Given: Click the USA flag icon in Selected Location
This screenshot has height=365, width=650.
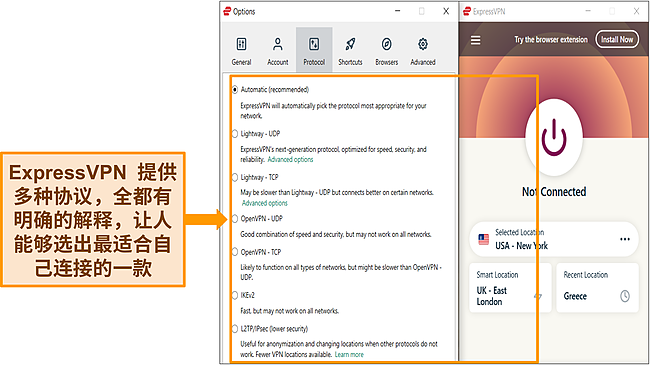Looking at the screenshot, I should click(483, 239).
